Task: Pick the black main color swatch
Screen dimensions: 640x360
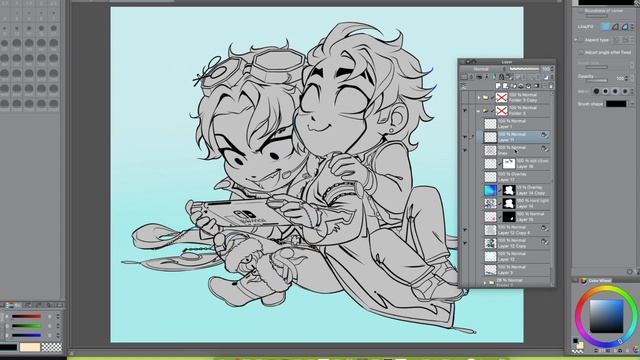Action: point(9,347)
